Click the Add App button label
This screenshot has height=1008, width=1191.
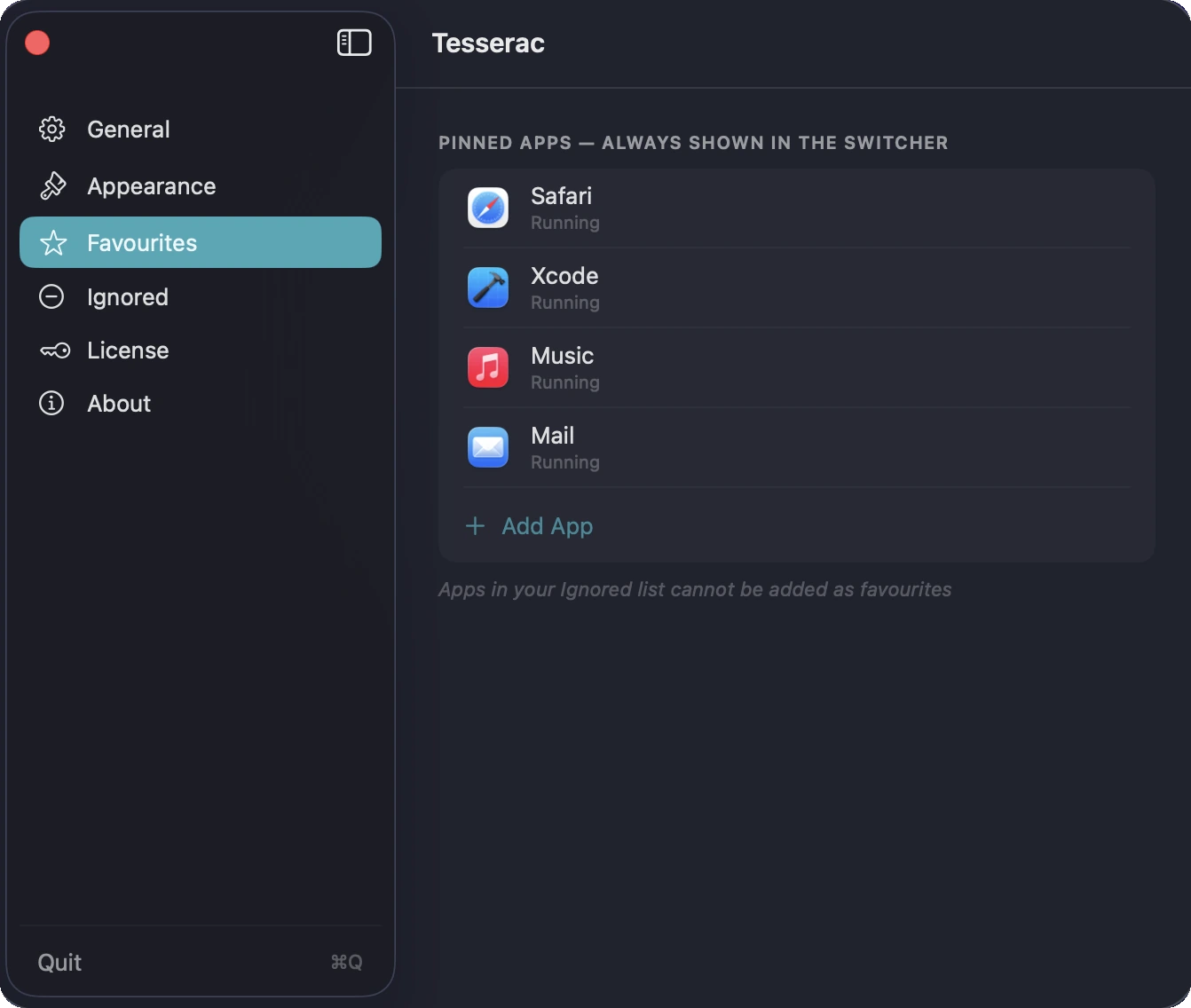[x=548, y=526]
